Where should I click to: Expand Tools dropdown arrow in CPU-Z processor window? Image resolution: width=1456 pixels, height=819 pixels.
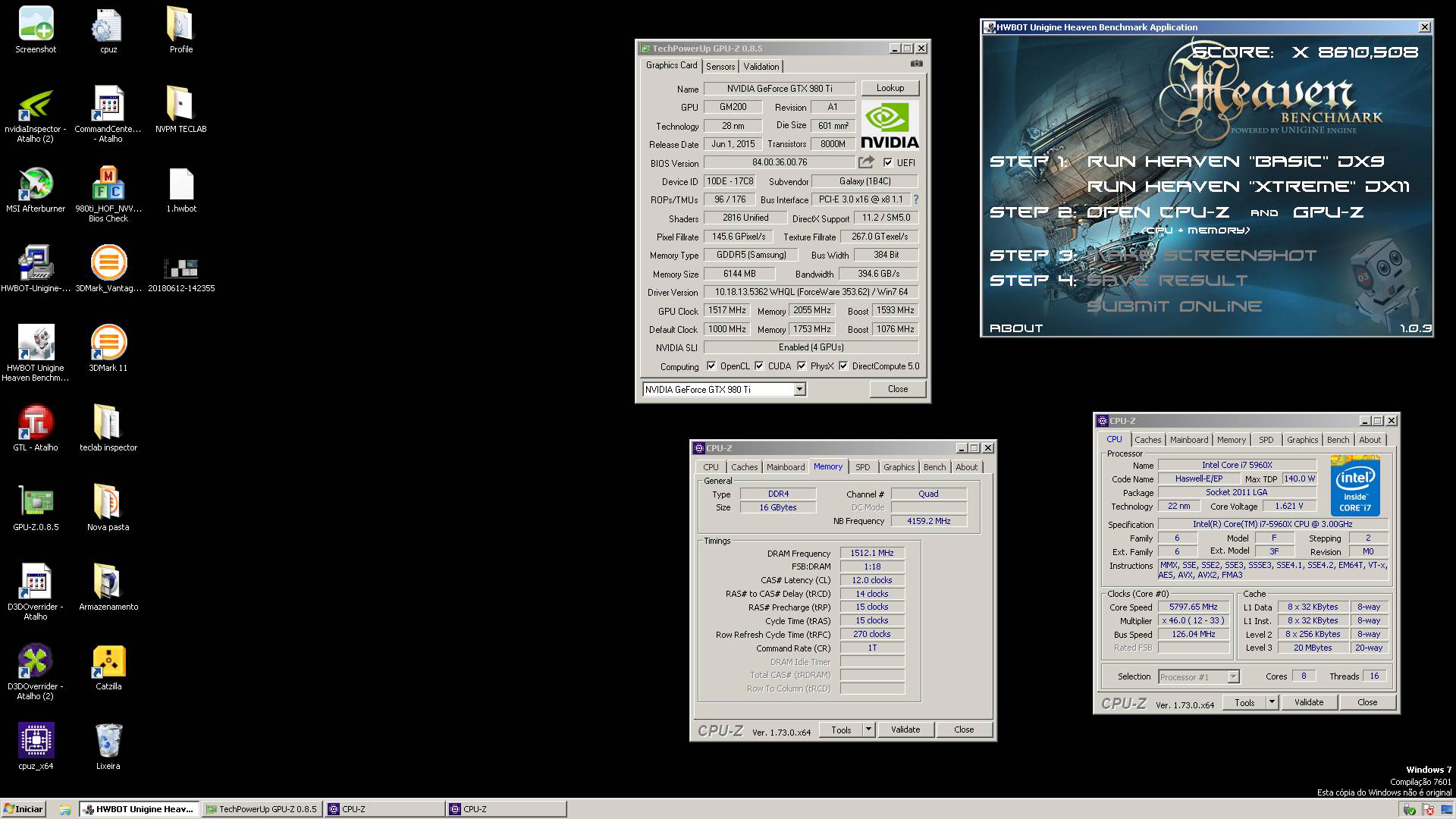pyautogui.click(x=1272, y=702)
